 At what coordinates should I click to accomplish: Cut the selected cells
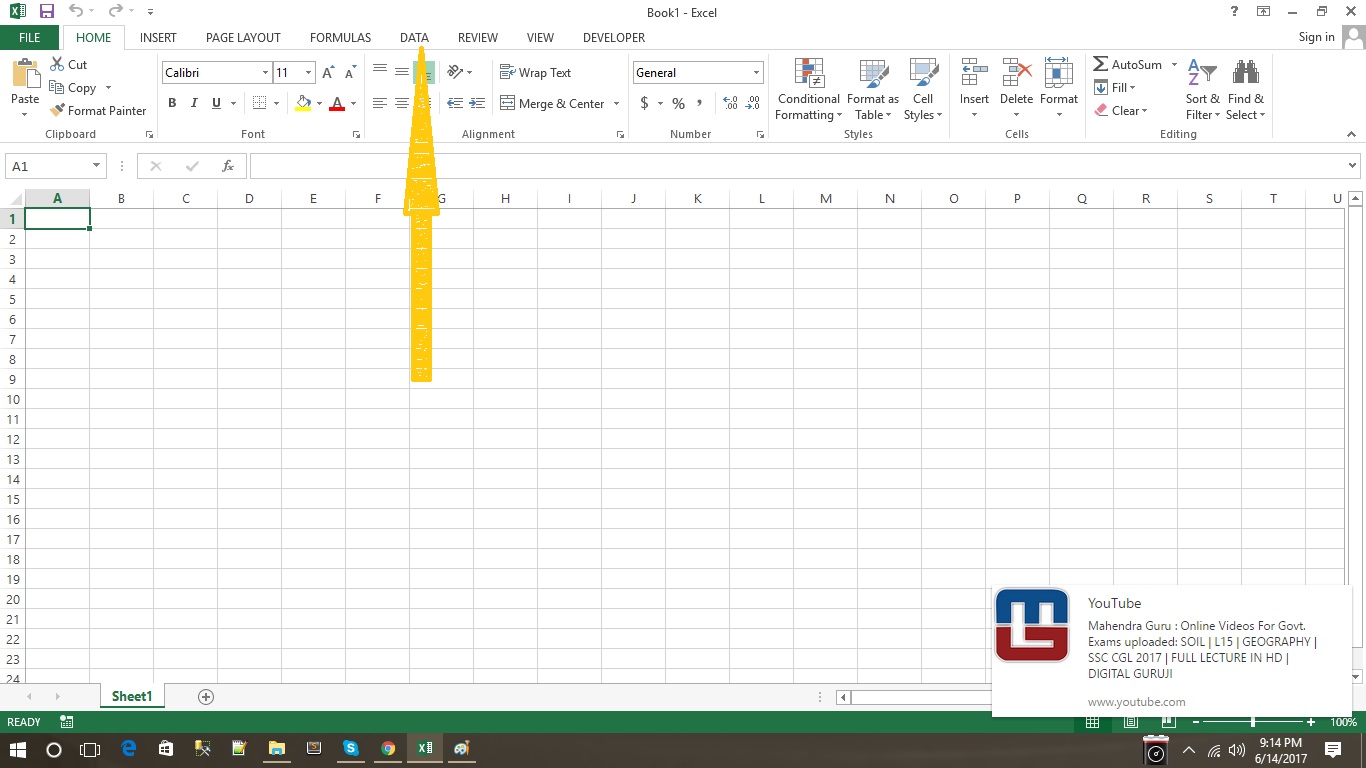pyautogui.click(x=68, y=64)
